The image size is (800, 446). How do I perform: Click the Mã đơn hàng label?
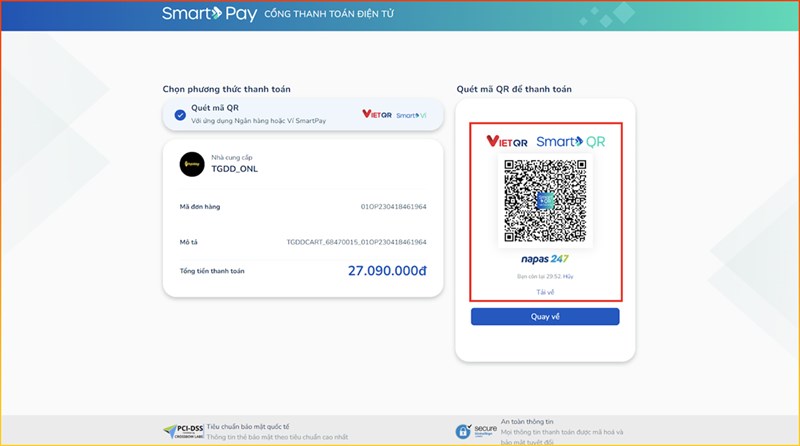(x=199, y=207)
